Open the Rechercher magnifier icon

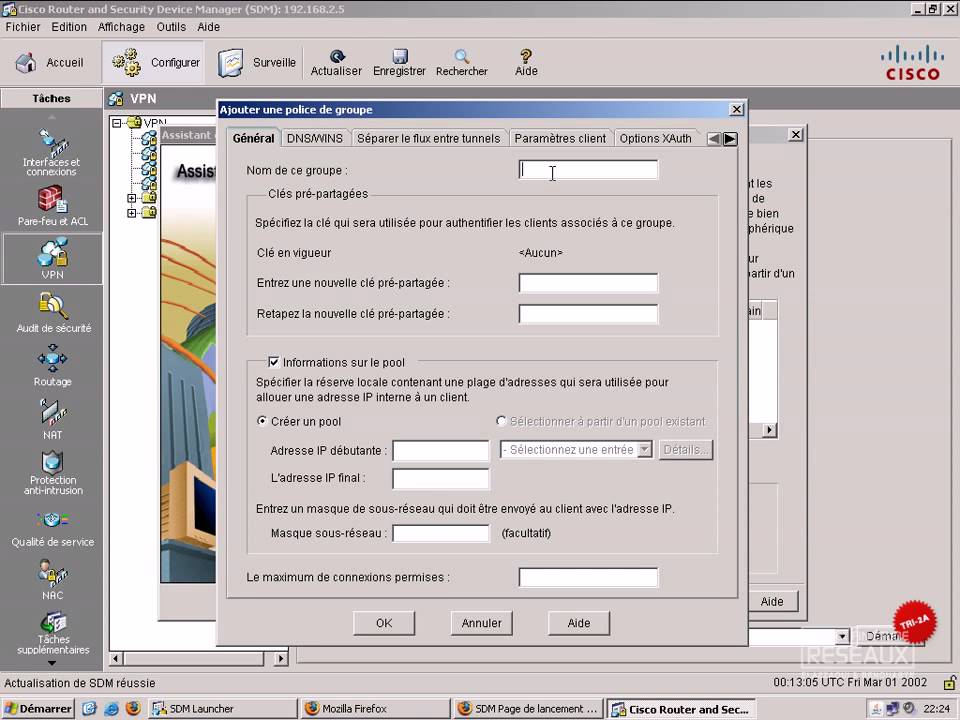click(462, 56)
